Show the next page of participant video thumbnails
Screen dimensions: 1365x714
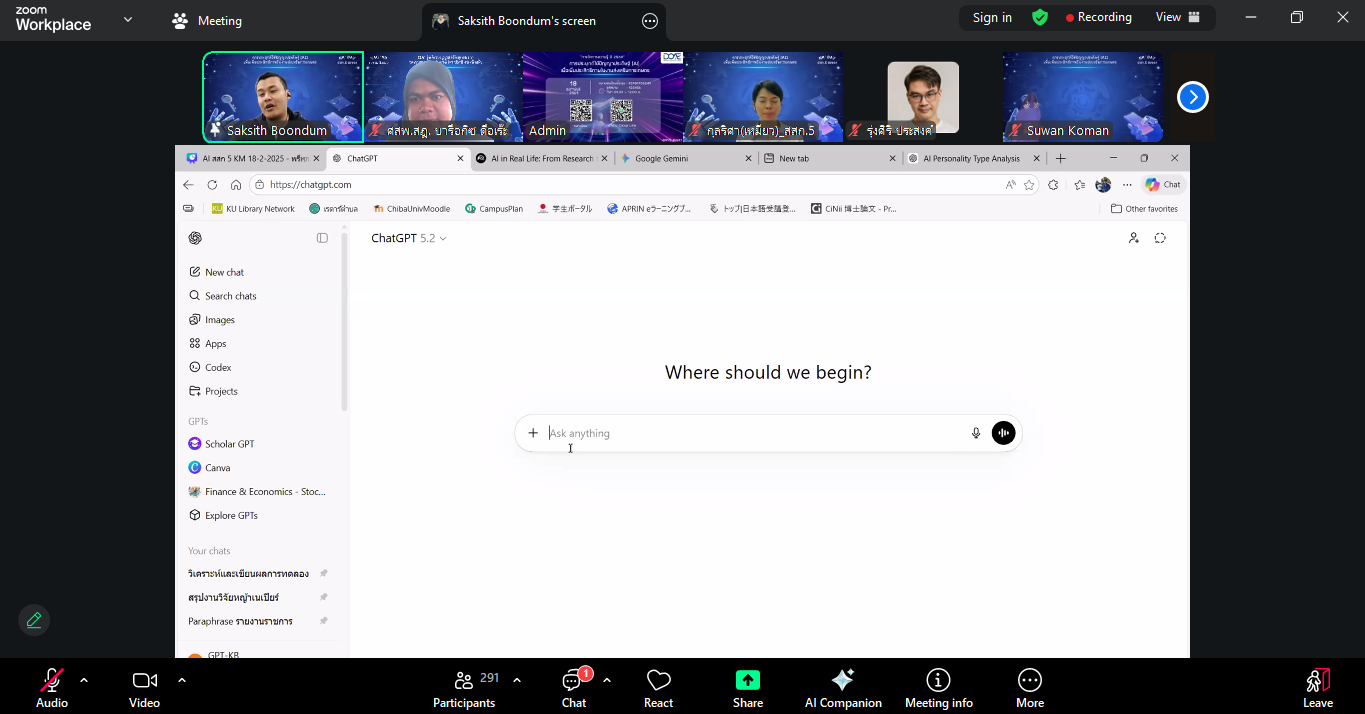tap(1193, 97)
